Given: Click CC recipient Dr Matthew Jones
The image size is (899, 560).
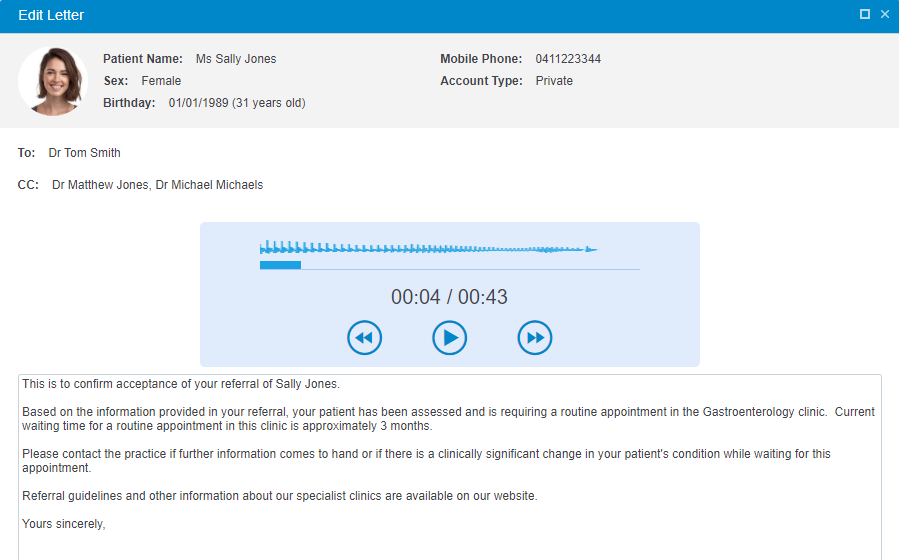Looking at the screenshot, I should [100, 185].
